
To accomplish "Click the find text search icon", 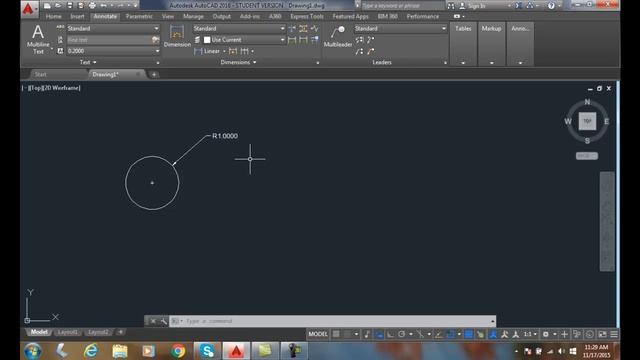I will (x=155, y=40).
